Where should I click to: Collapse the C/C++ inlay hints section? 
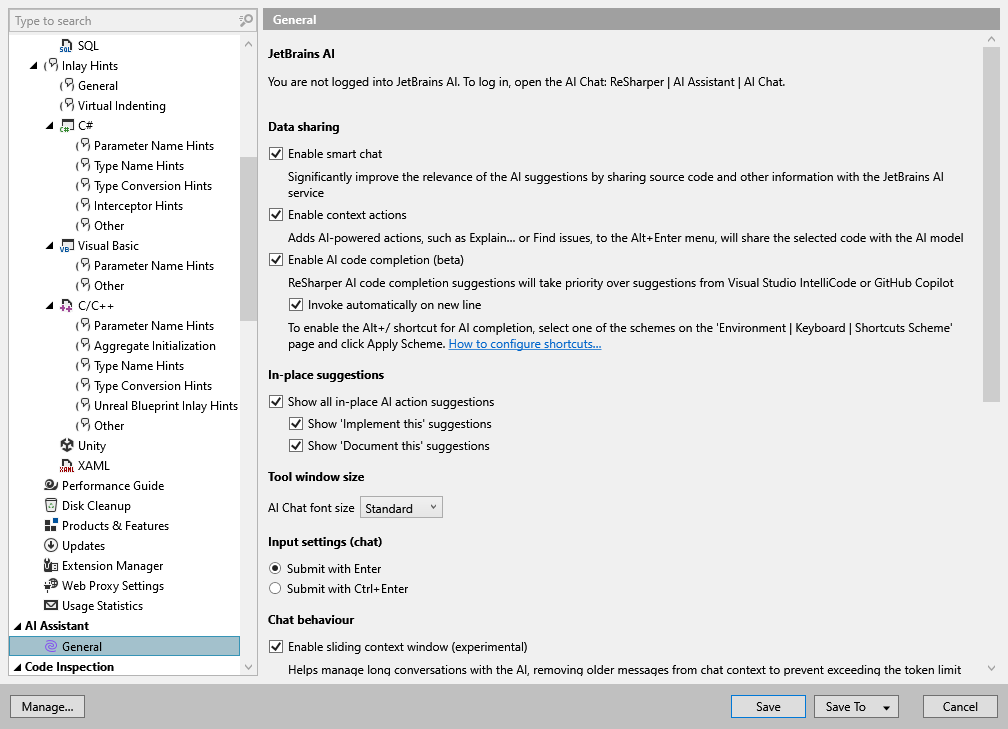coord(48,305)
